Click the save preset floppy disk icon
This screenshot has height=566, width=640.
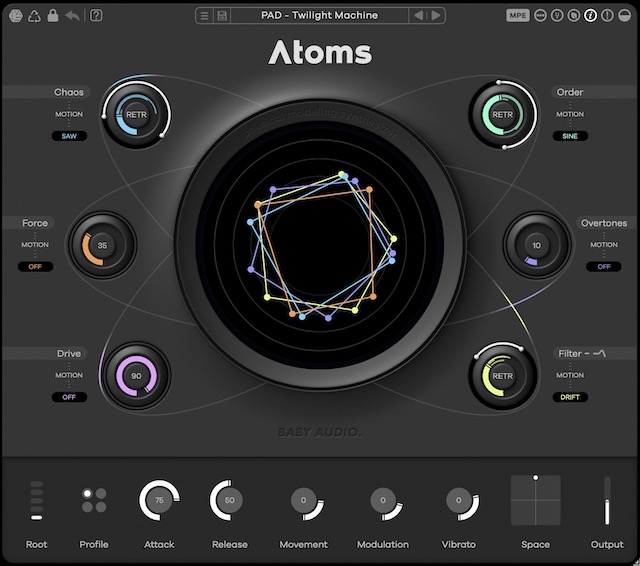coord(222,16)
